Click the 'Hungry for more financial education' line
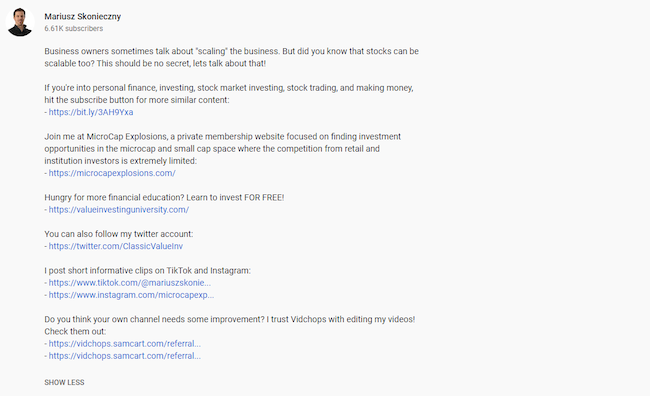The width and height of the screenshot is (650, 396). coord(164,197)
